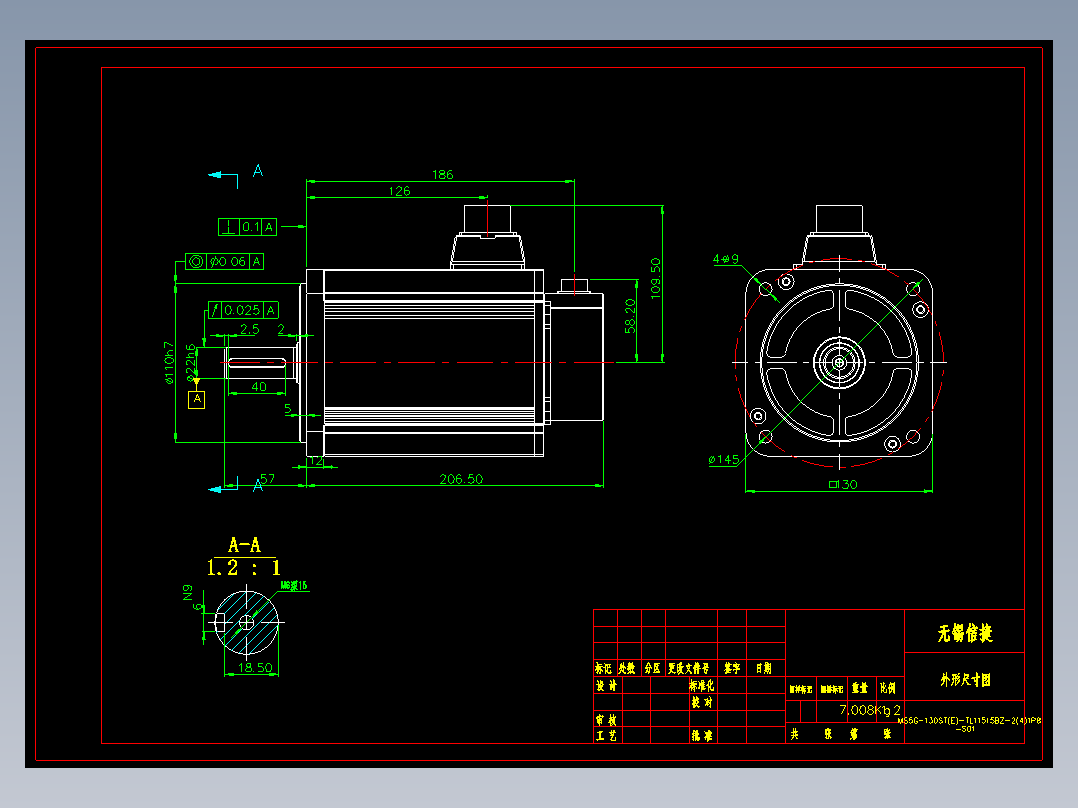1078x808 pixels.
Task: Click the 工艺 row label
Action: pyautogui.click(x=606, y=736)
